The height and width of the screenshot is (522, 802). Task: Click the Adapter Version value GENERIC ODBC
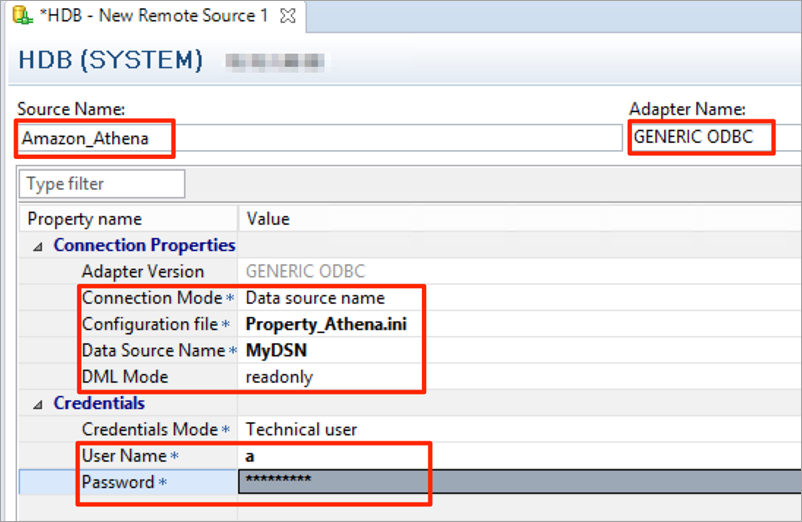pyautogui.click(x=305, y=271)
